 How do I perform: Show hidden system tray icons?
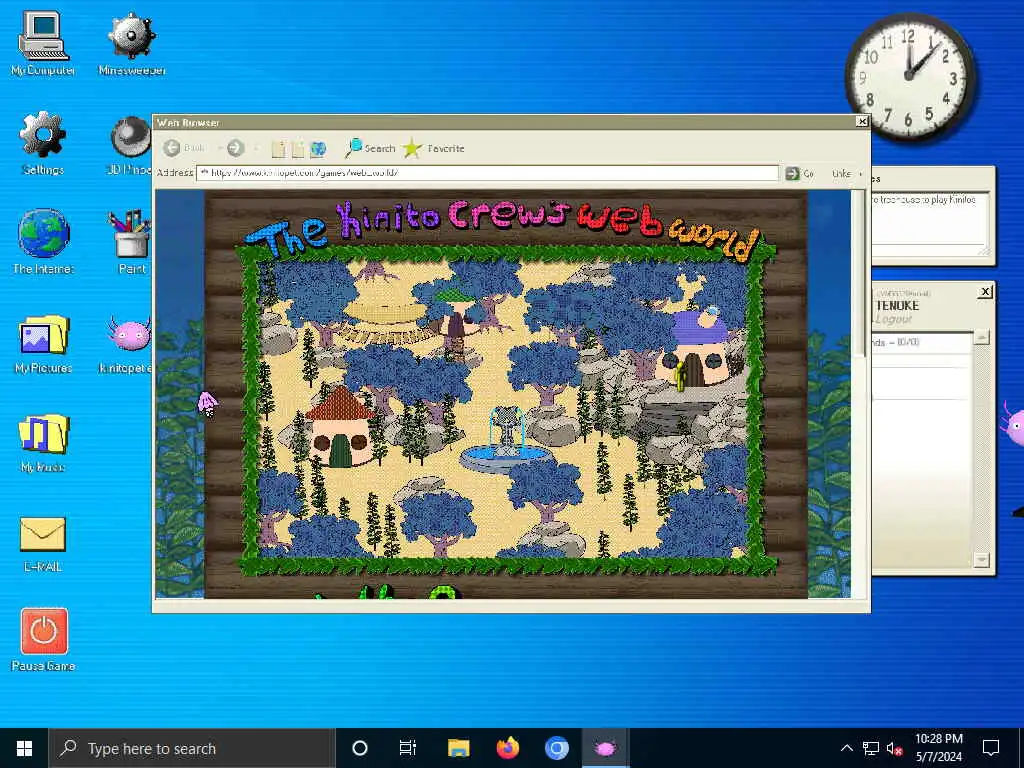pyautogui.click(x=846, y=748)
